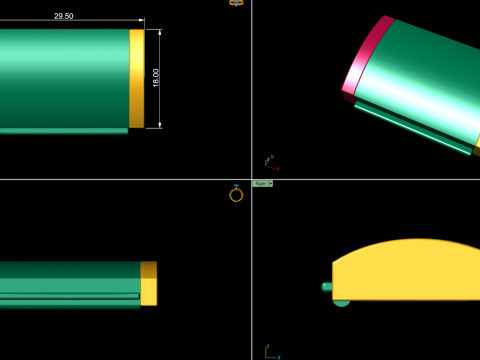Select the small green peg in Right view
The image size is (480, 360).
point(327,287)
